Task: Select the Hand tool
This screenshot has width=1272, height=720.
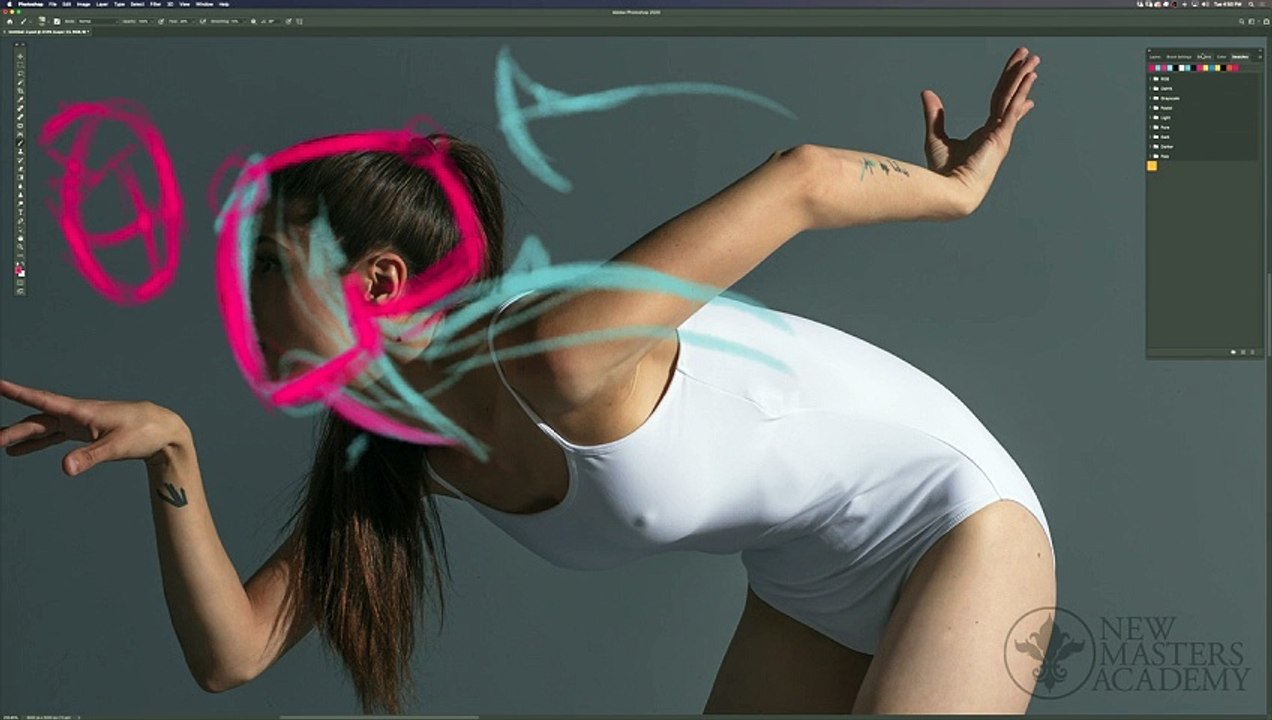Action: (20, 239)
